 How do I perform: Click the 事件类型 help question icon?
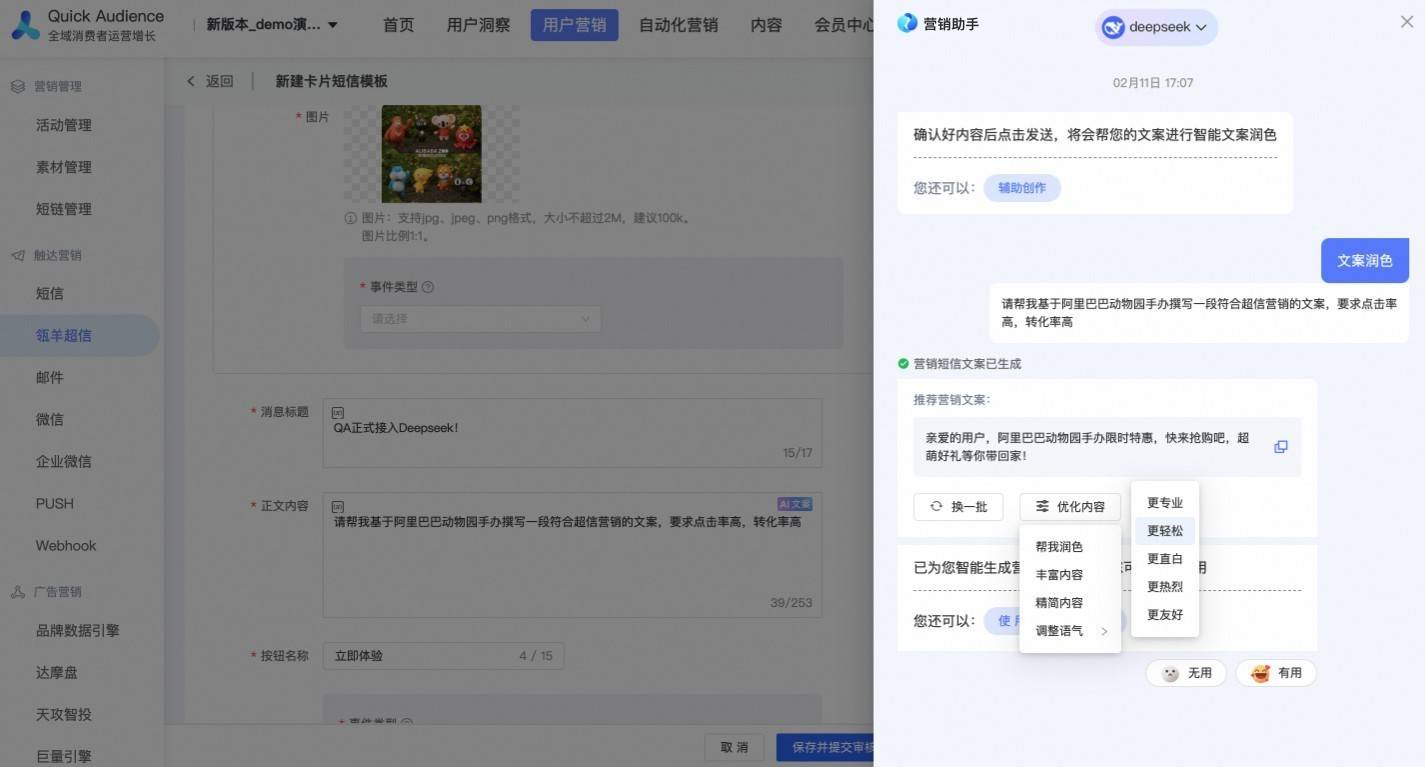coord(428,287)
